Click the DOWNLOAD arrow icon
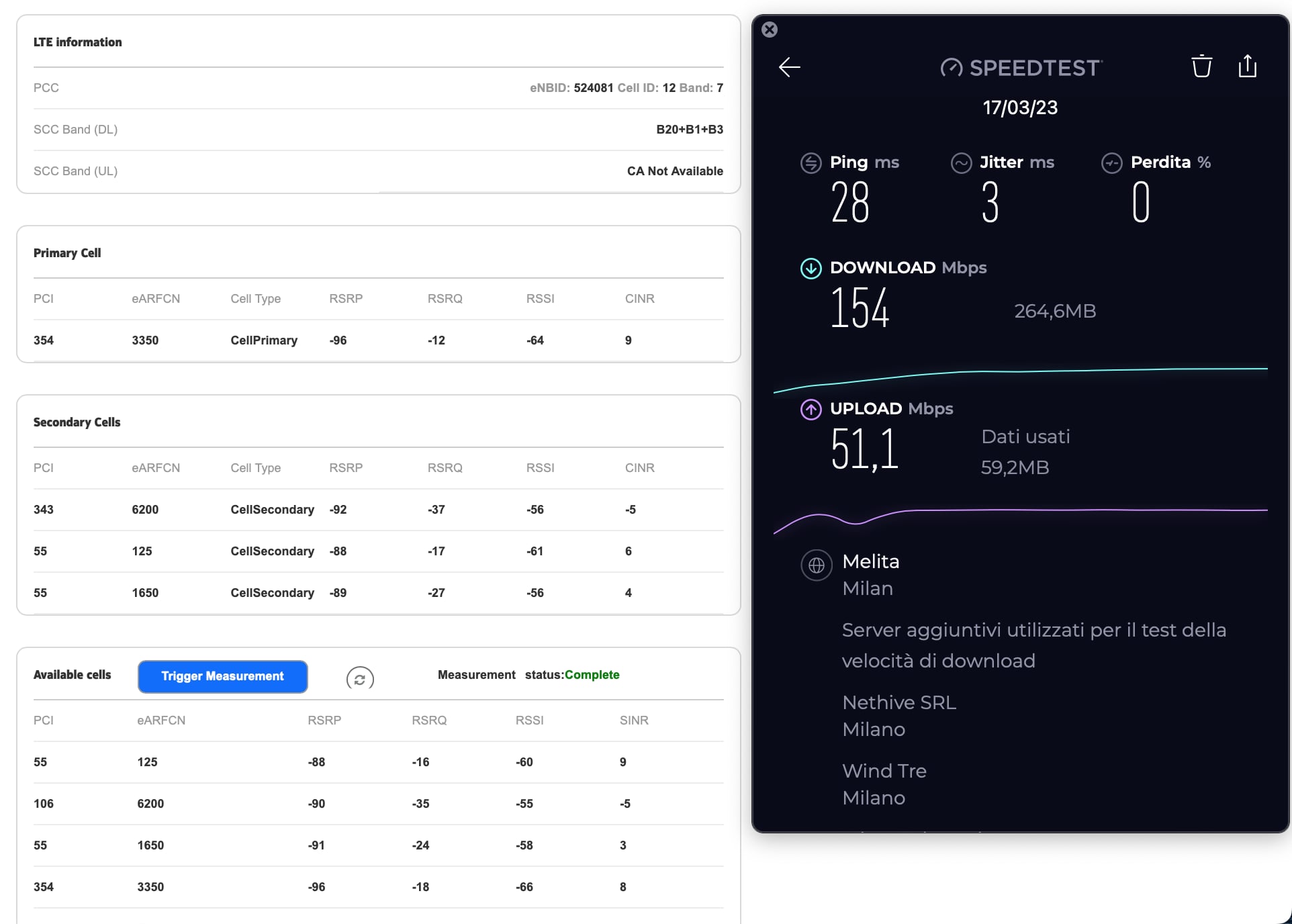The height and width of the screenshot is (924, 1292). tap(811, 268)
